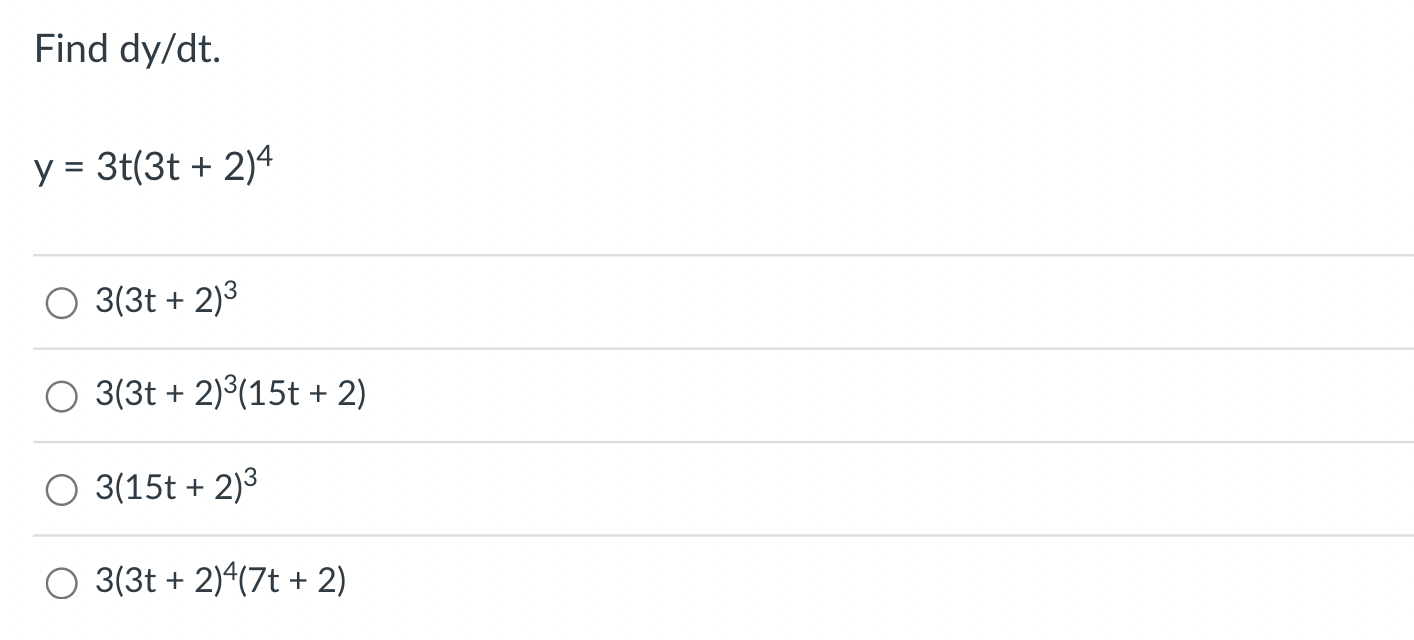Click the answer label 3(3t + 2)⁴(7t + 2)
The height and width of the screenshot is (640, 1414).
click(x=220, y=580)
